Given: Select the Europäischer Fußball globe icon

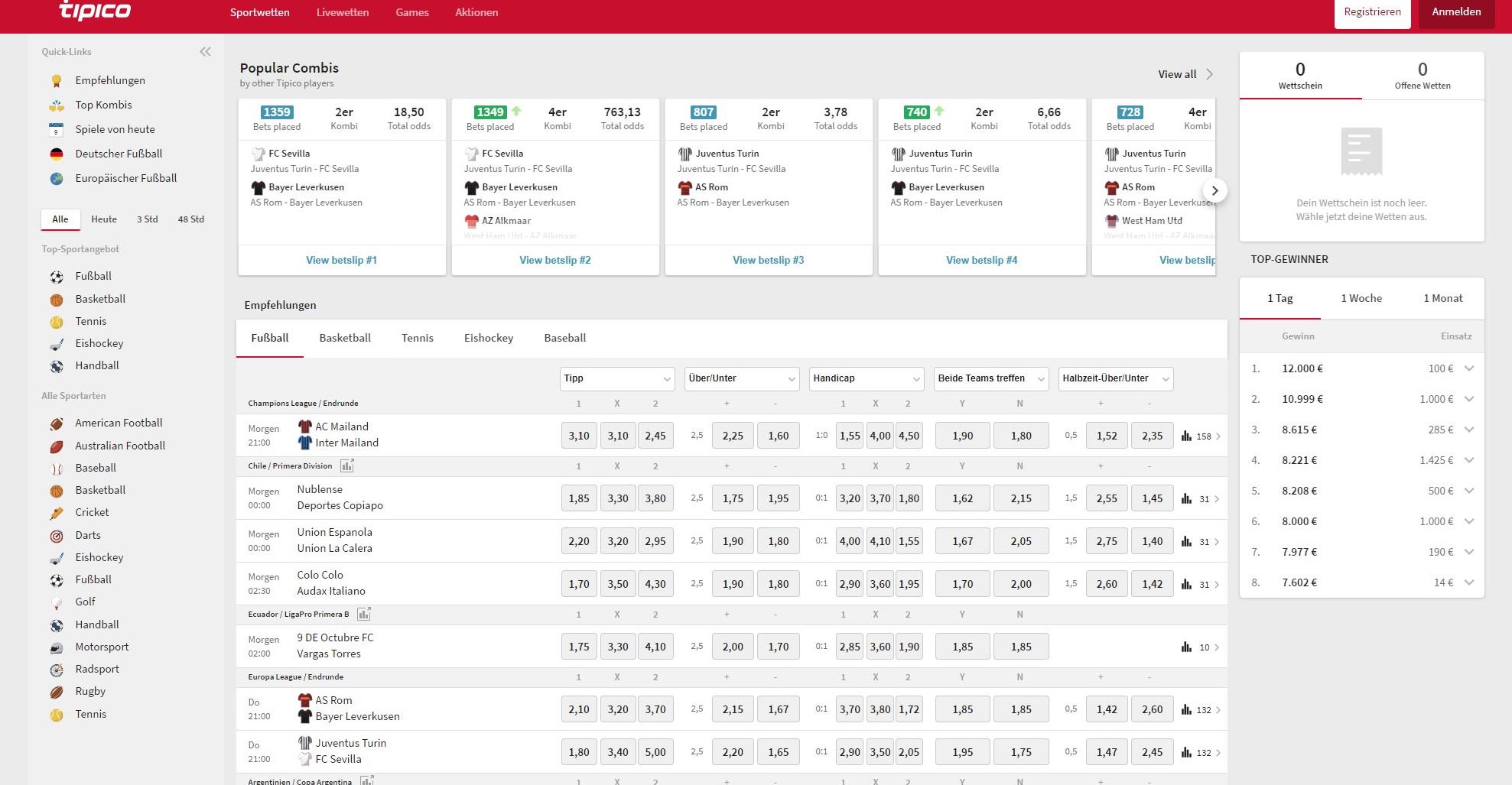Looking at the screenshot, I should pos(57,178).
